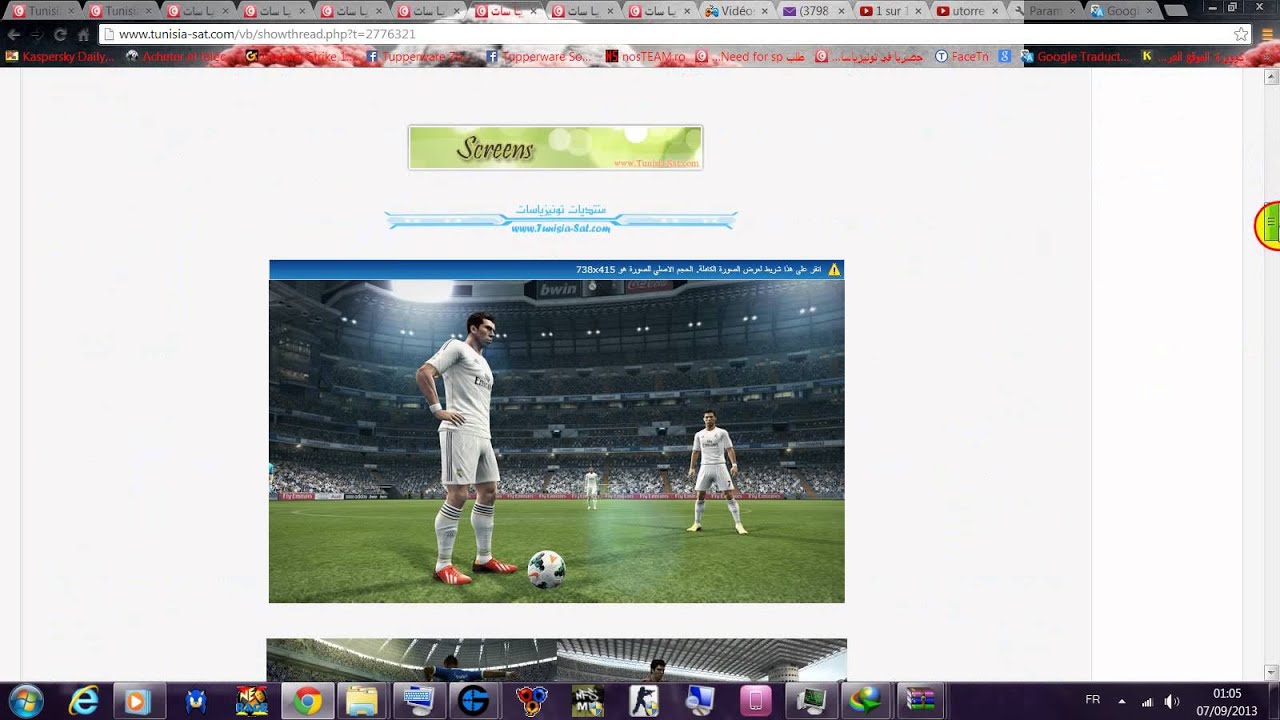Open WinRAR taskbar icon
The image size is (1280, 720).
921,700
